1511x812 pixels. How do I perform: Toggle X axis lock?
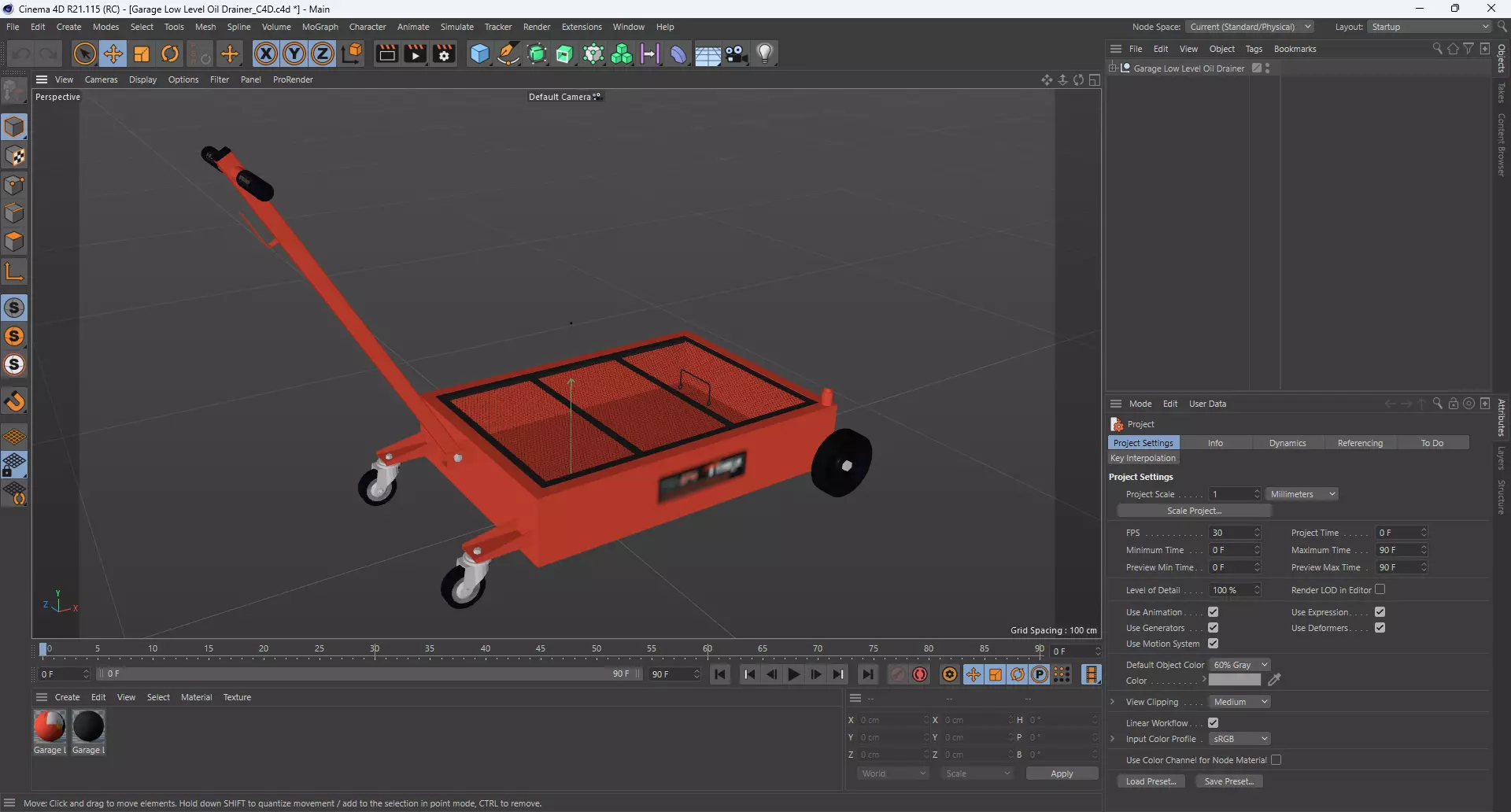[x=266, y=54]
